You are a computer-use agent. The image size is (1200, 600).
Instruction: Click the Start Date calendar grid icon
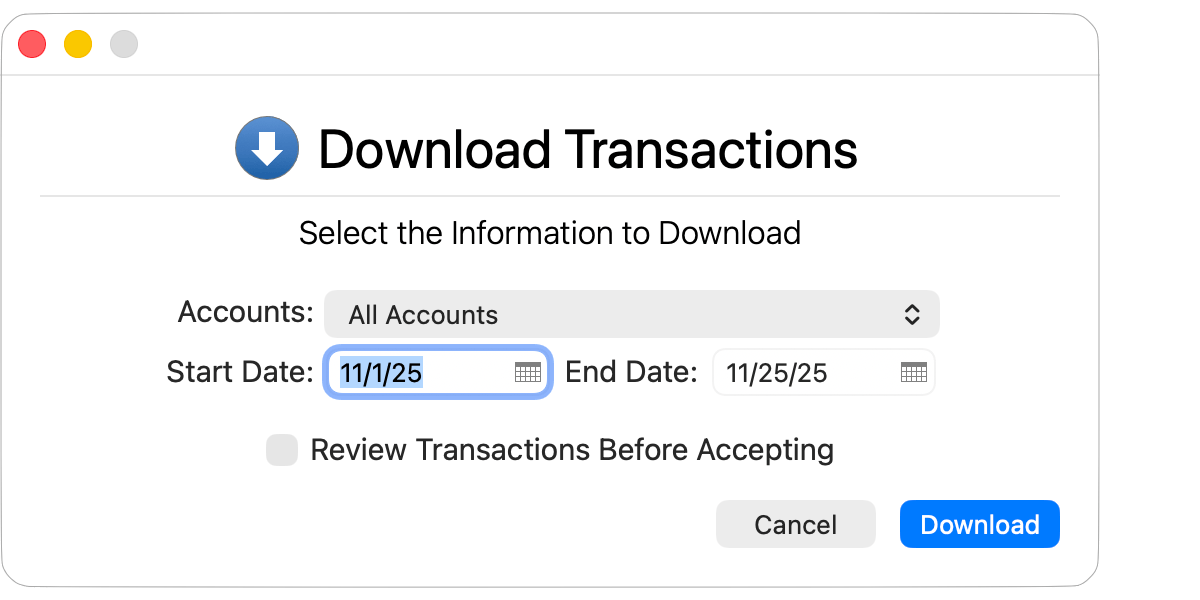point(528,372)
